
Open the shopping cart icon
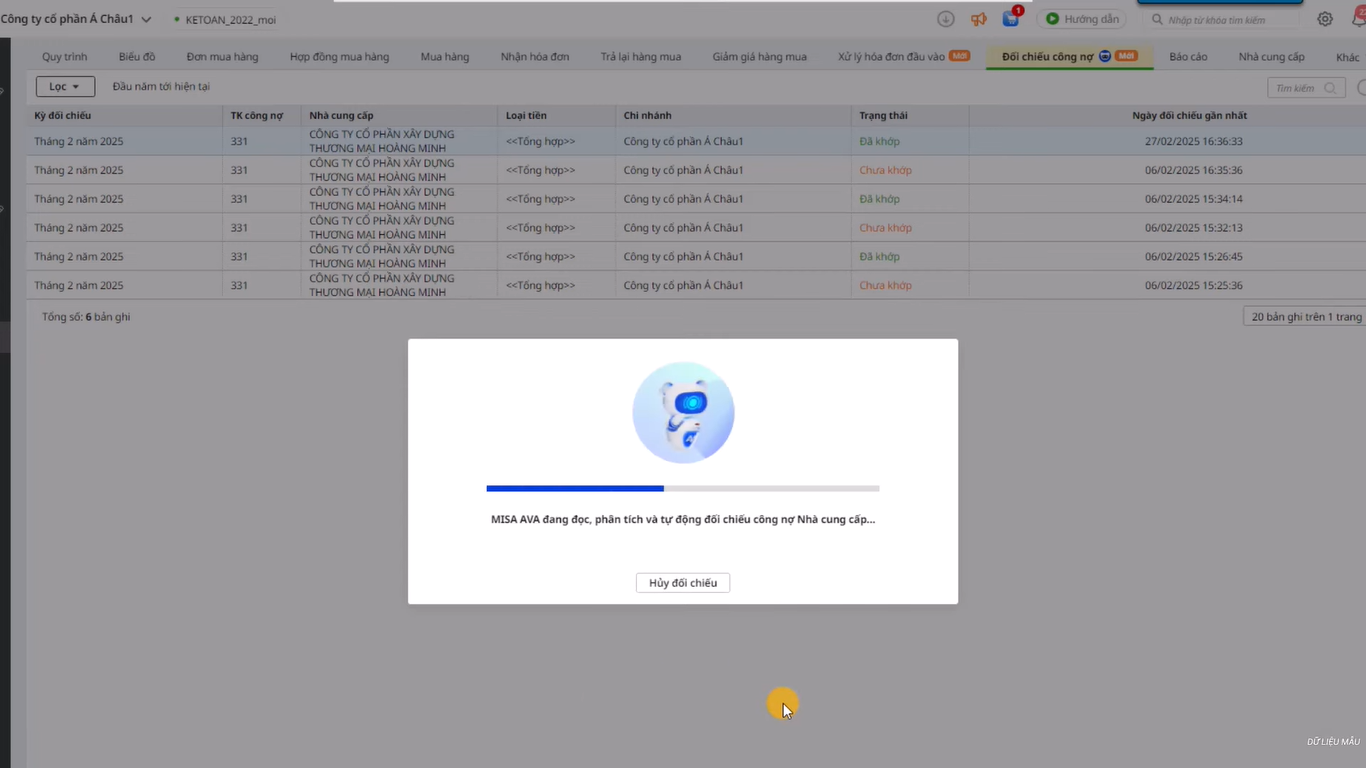click(x=1011, y=19)
